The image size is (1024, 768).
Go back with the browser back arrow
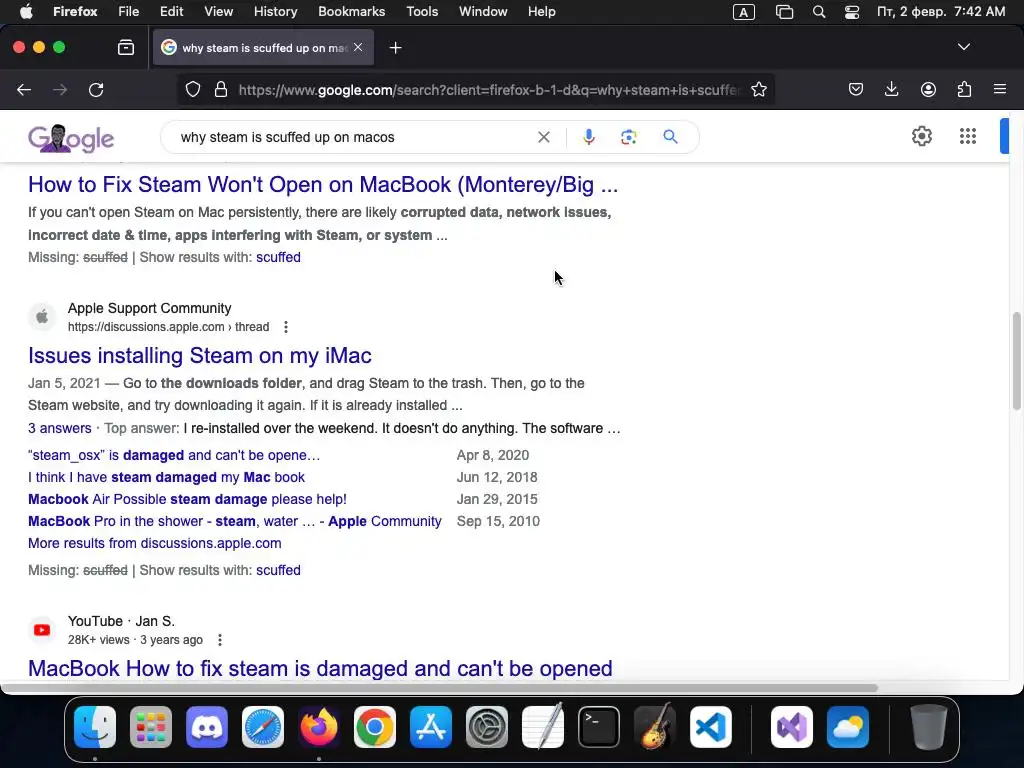click(24, 89)
